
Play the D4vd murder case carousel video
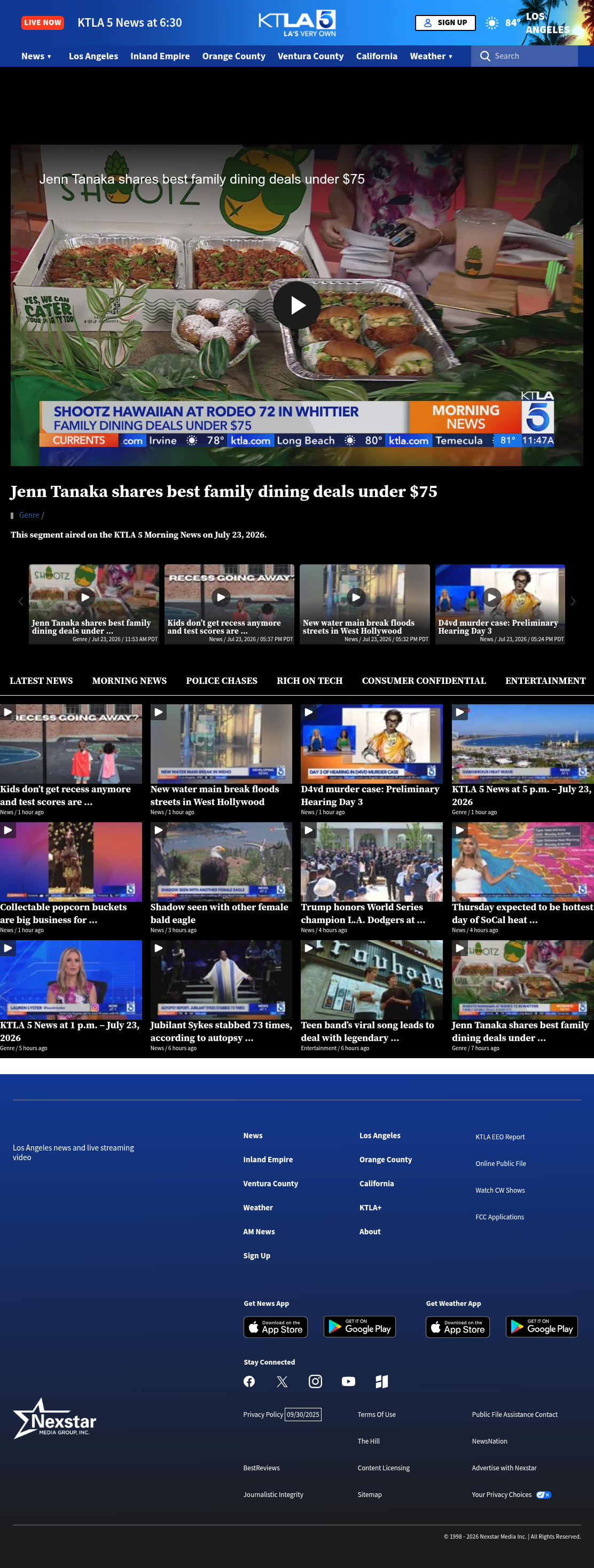click(491, 597)
